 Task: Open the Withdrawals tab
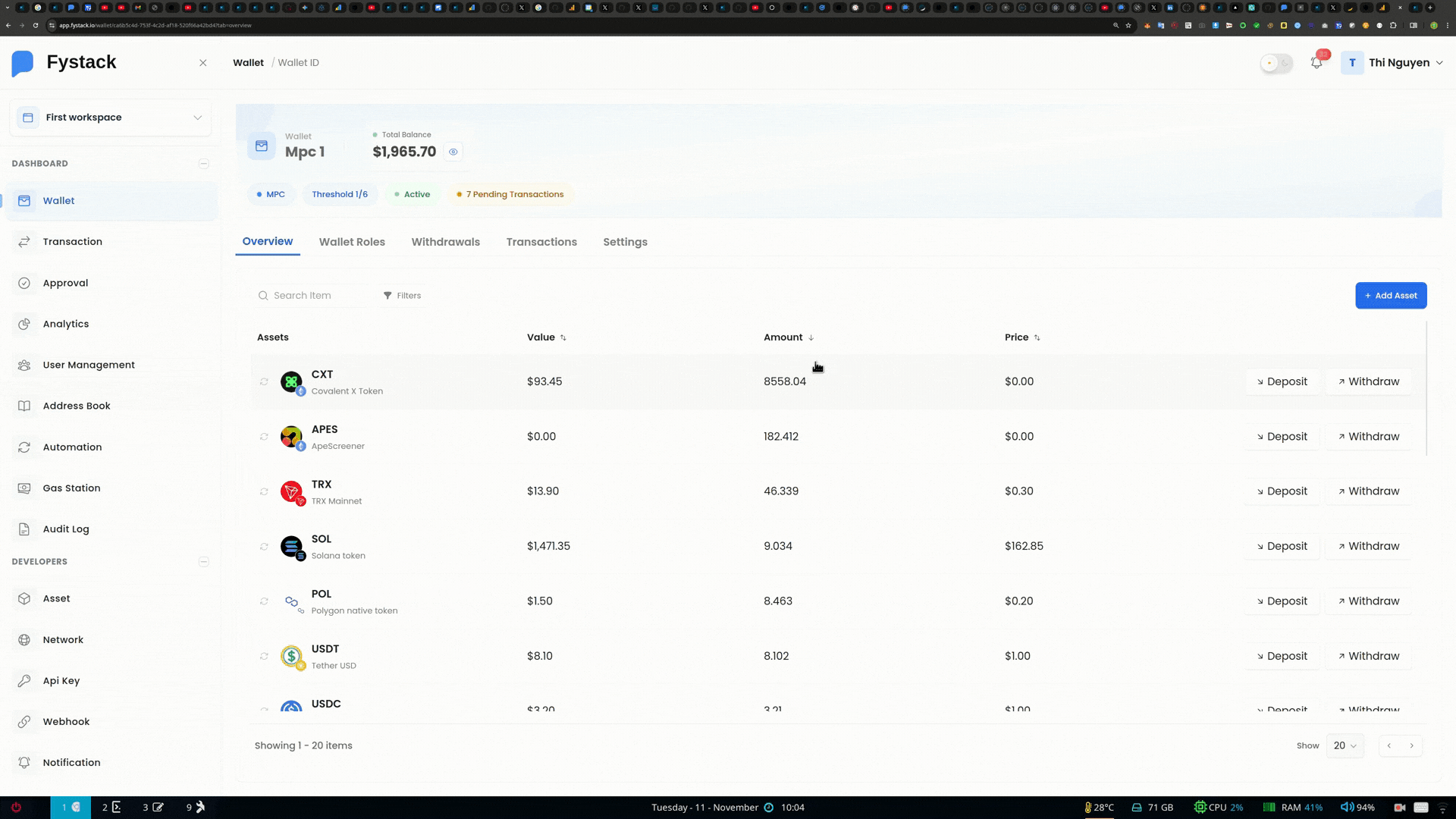(445, 242)
